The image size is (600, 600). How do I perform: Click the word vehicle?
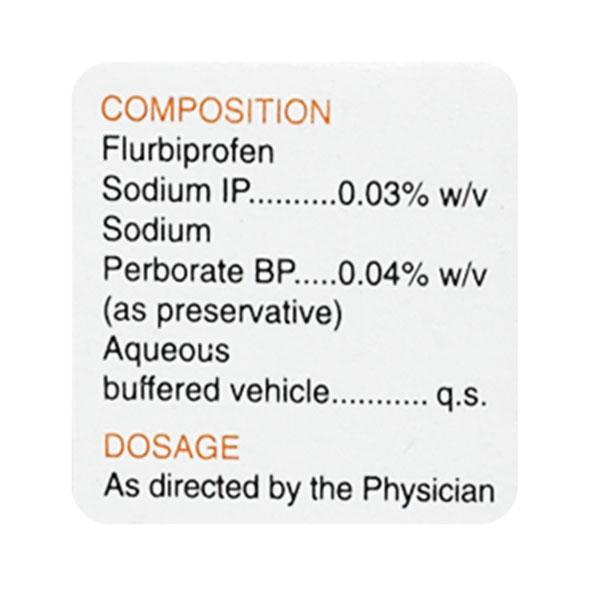tap(279, 391)
